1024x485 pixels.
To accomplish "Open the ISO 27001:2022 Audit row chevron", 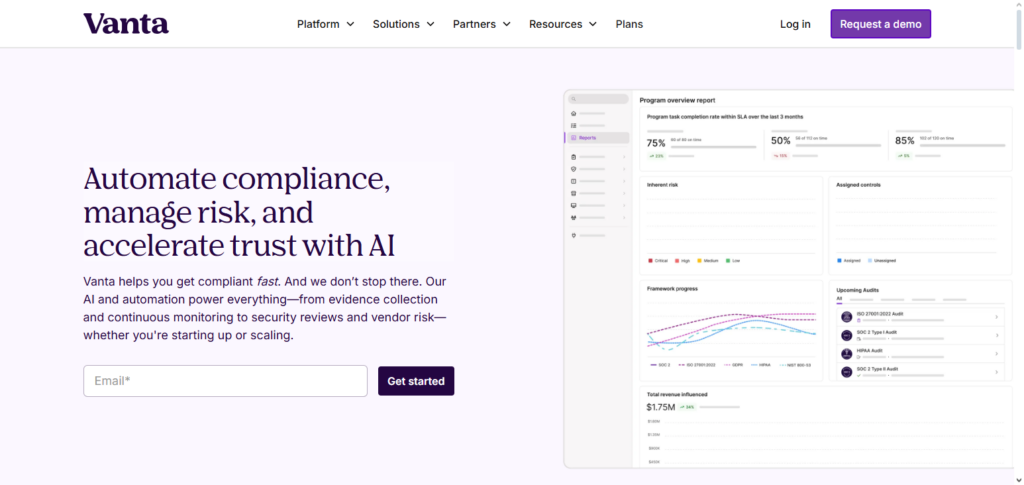I will coord(996,318).
